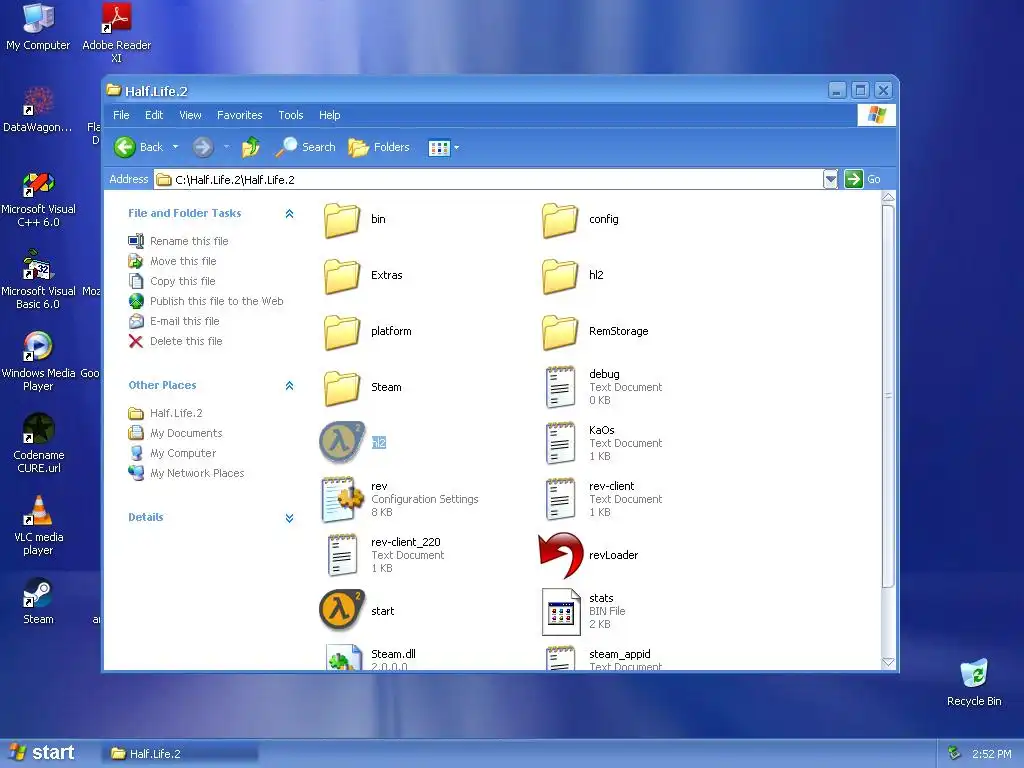Screen dimensions: 1024x768
Task: Go to My Computer in Other Places
Action: coord(183,453)
